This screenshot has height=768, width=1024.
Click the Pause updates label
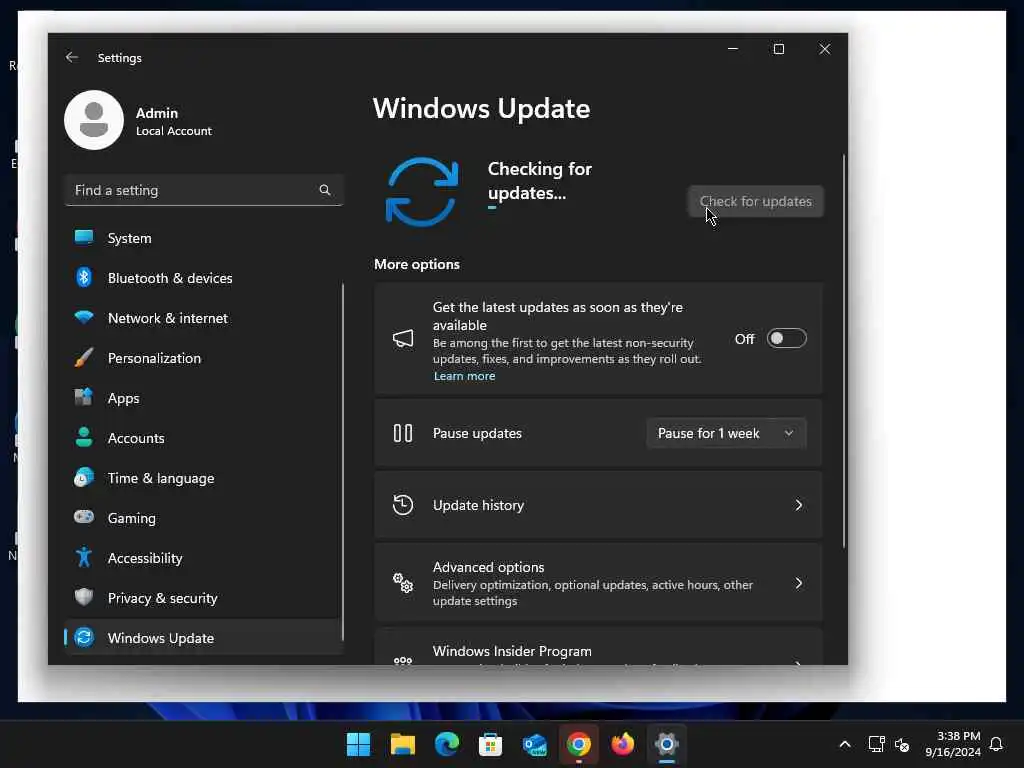(x=477, y=433)
